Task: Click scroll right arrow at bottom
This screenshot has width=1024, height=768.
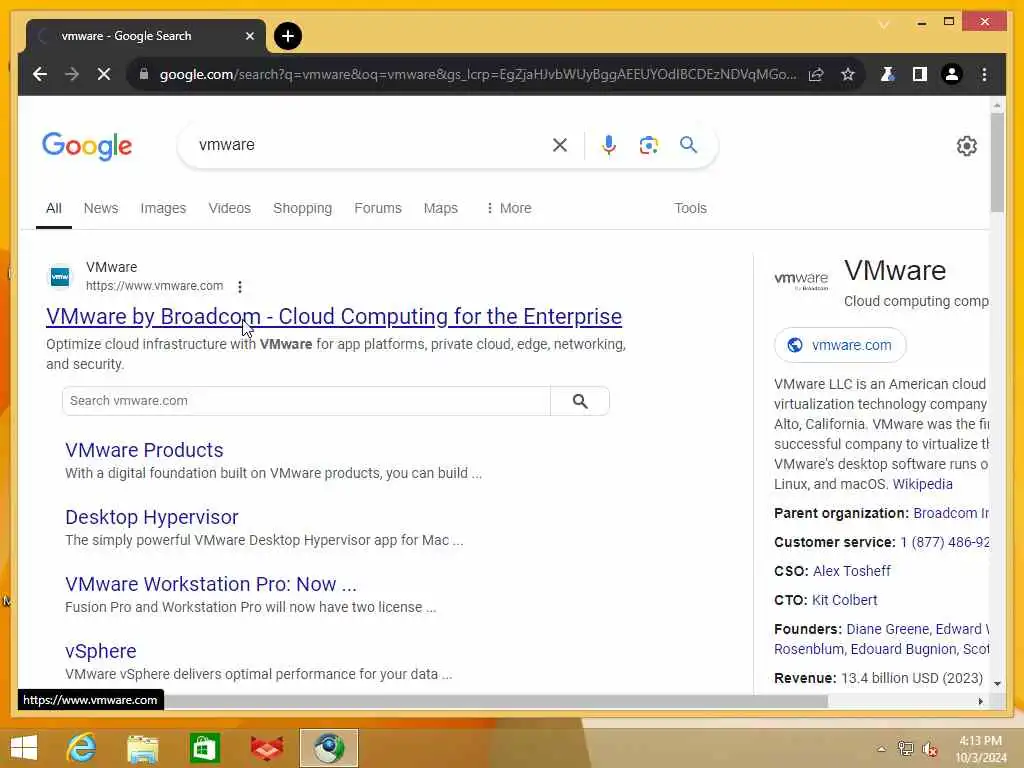Action: (980, 701)
